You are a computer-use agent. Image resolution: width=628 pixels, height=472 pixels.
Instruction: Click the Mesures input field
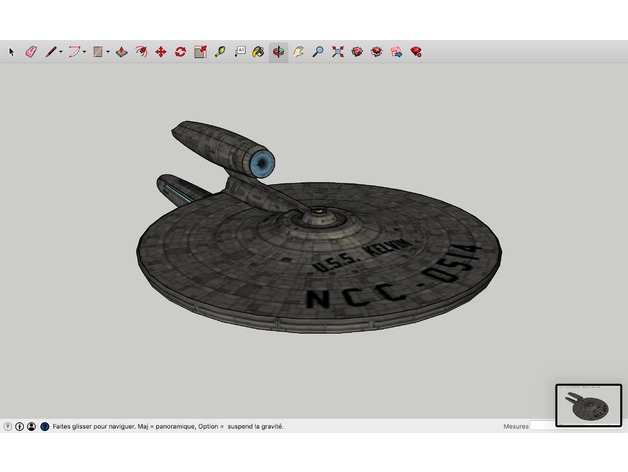(x=543, y=426)
